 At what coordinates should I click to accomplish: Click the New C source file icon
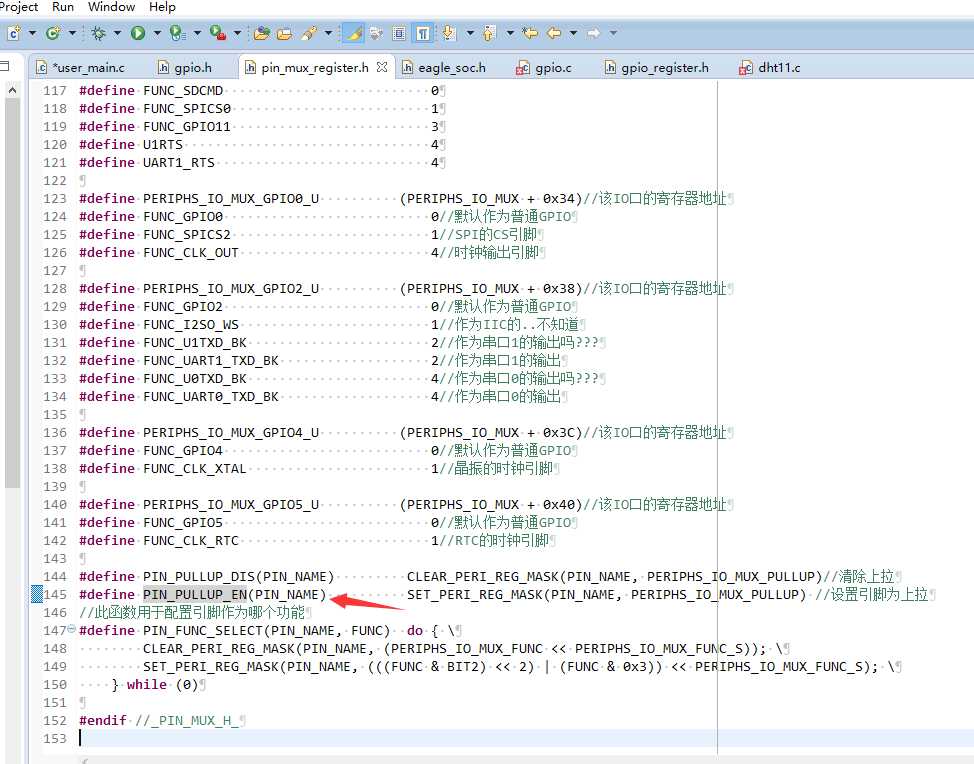click(x=14, y=33)
